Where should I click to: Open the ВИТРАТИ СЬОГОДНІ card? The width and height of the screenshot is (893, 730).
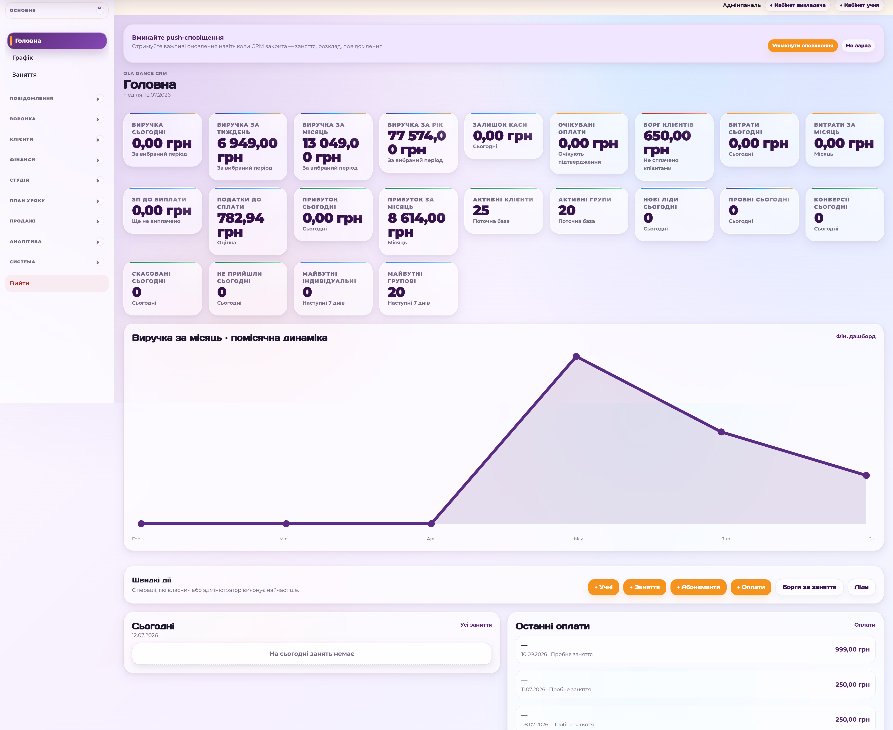tap(759, 140)
